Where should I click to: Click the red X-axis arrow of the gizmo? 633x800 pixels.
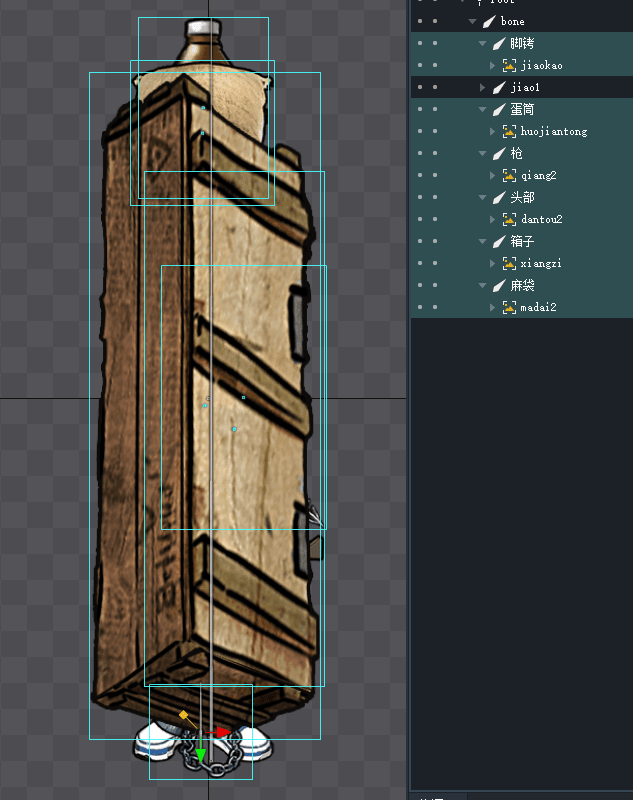tap(222, 732)
